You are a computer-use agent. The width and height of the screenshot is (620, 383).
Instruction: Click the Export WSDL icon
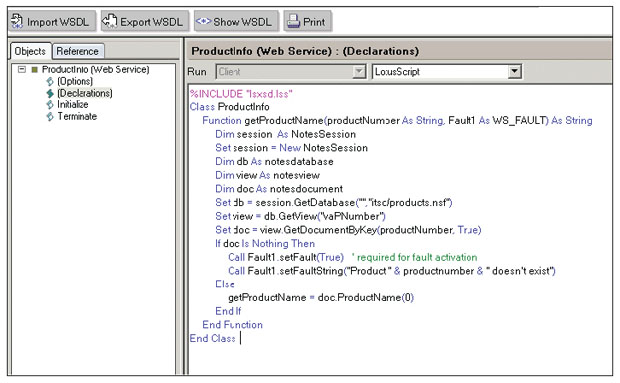coord(110,21)
